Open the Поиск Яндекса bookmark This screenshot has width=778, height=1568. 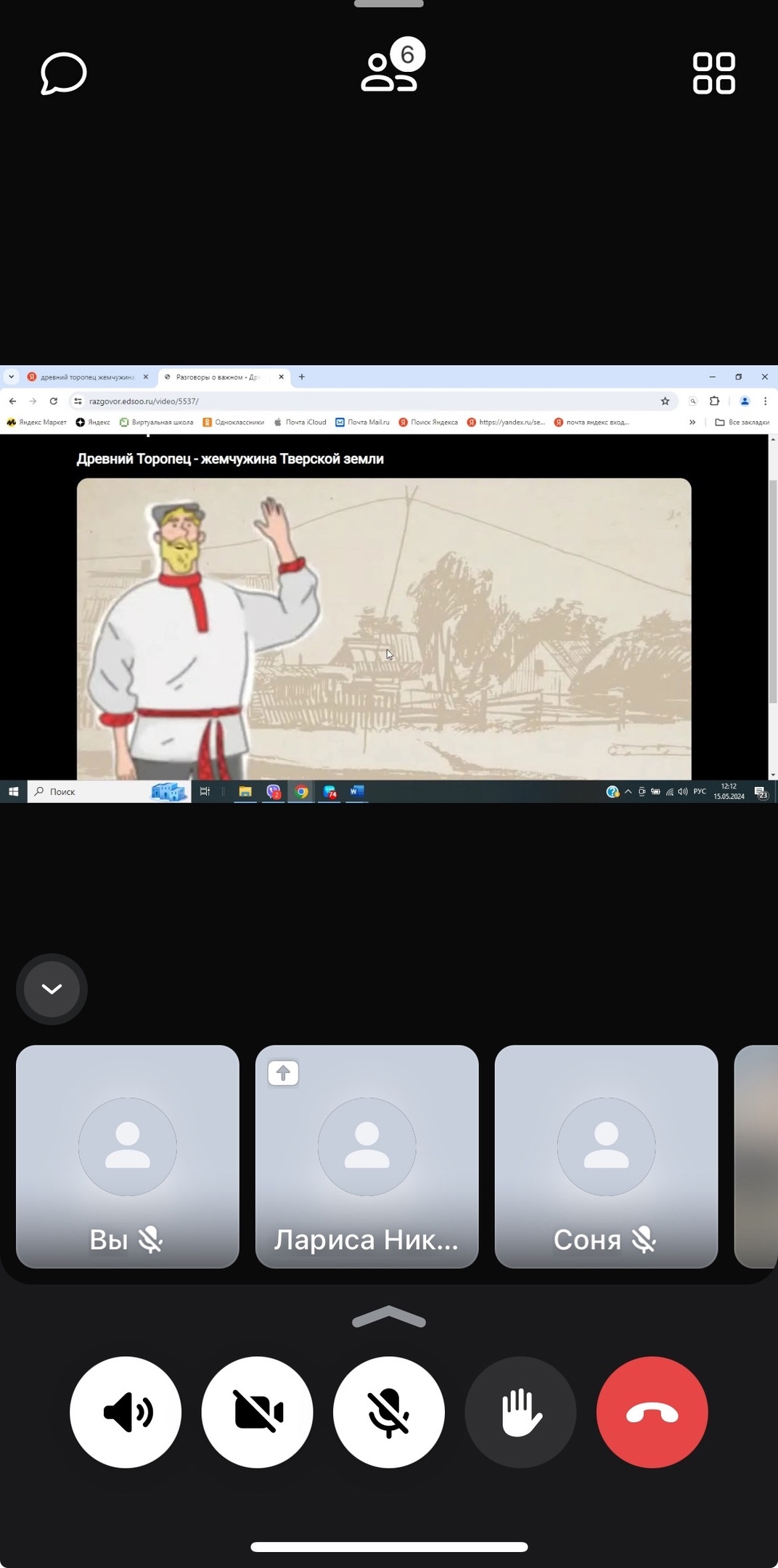click(428, 422)
